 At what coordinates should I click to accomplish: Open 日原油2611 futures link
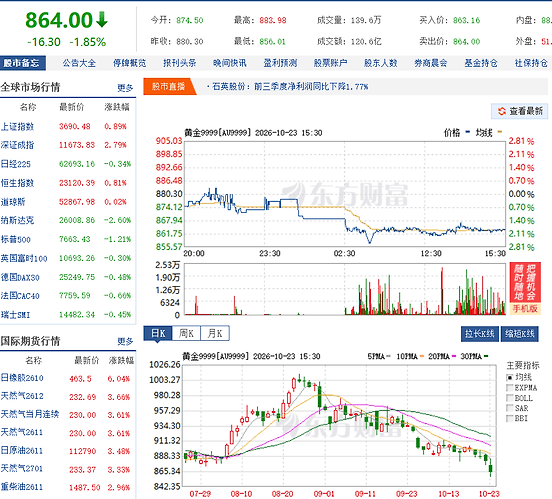(x=22, y=450)
